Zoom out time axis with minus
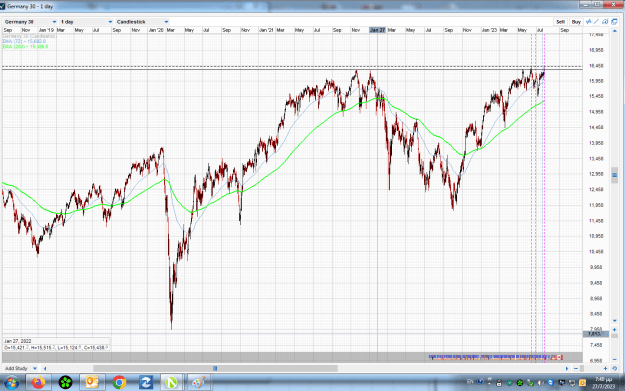 point(576,368)
